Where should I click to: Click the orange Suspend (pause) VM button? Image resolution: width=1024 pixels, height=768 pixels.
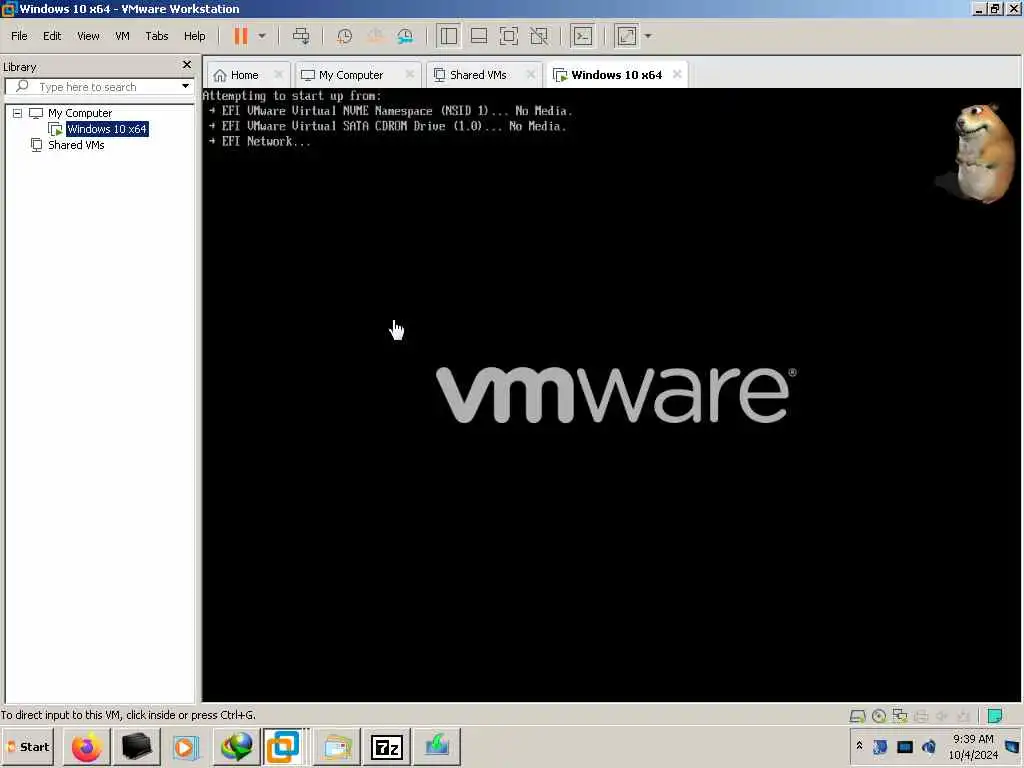(241, 36)
